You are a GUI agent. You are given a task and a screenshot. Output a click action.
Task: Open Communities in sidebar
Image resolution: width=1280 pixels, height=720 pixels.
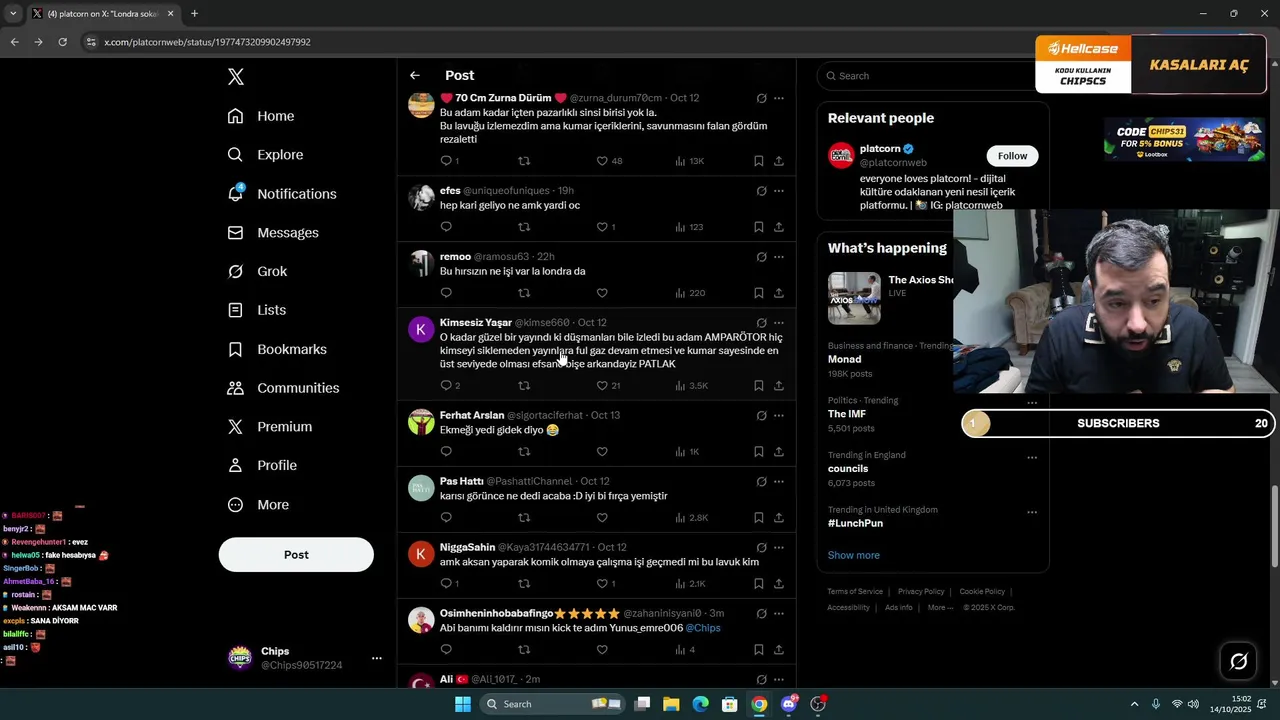pos(283,388)
